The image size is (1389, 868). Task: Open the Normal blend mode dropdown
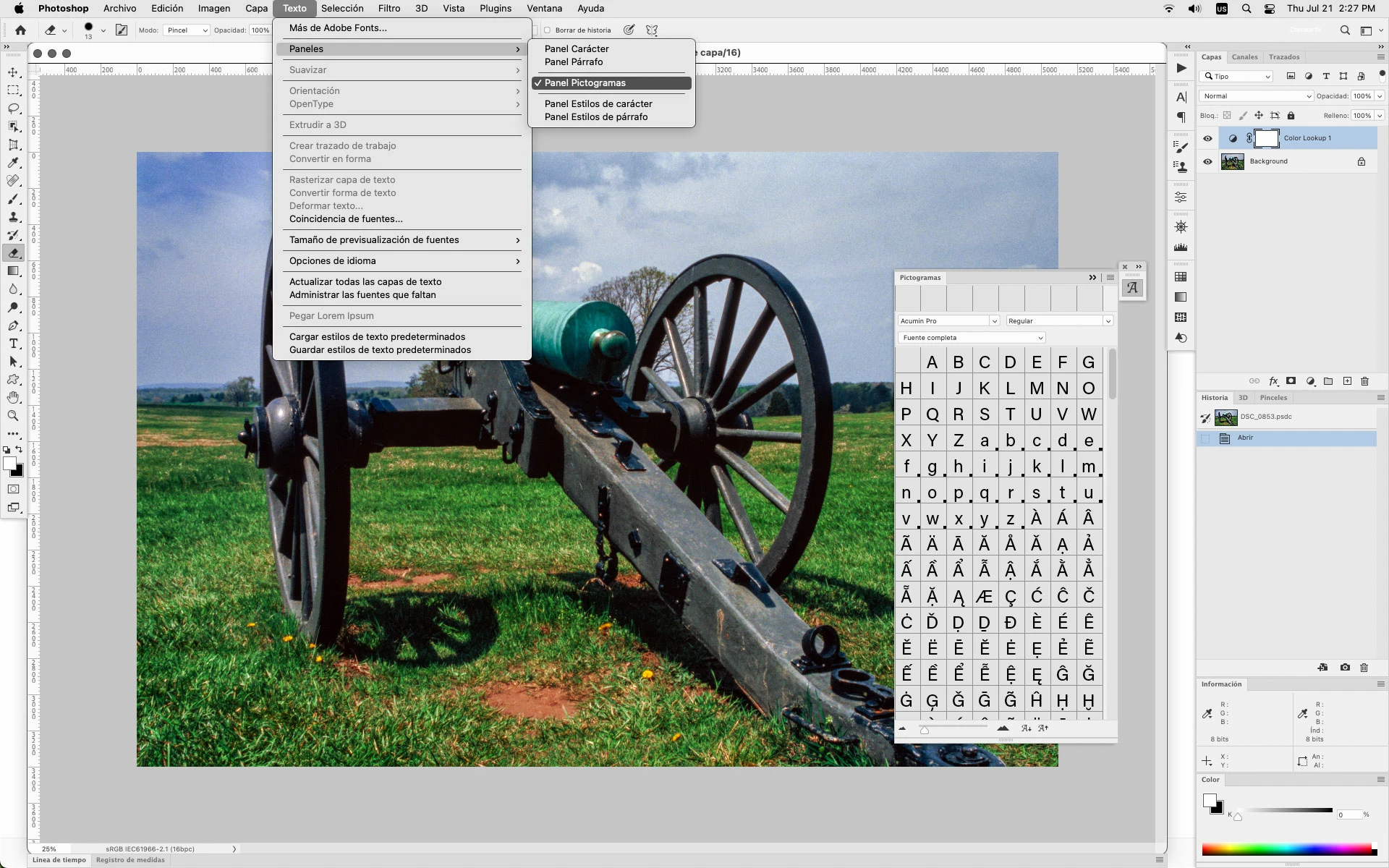pyautogui.click(x=1256, y=96)
